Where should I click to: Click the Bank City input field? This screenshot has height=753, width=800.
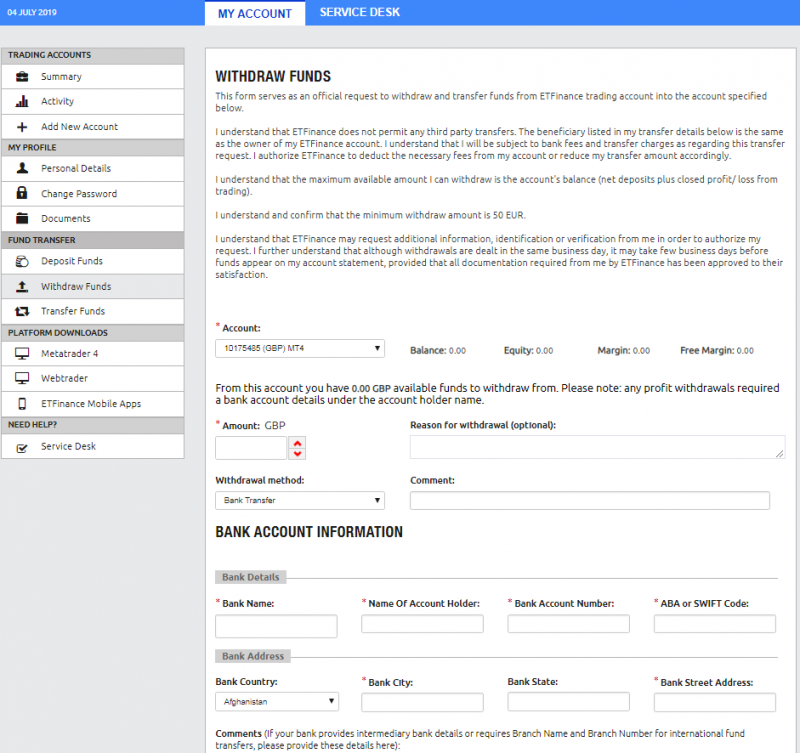(x=422, y=702)
